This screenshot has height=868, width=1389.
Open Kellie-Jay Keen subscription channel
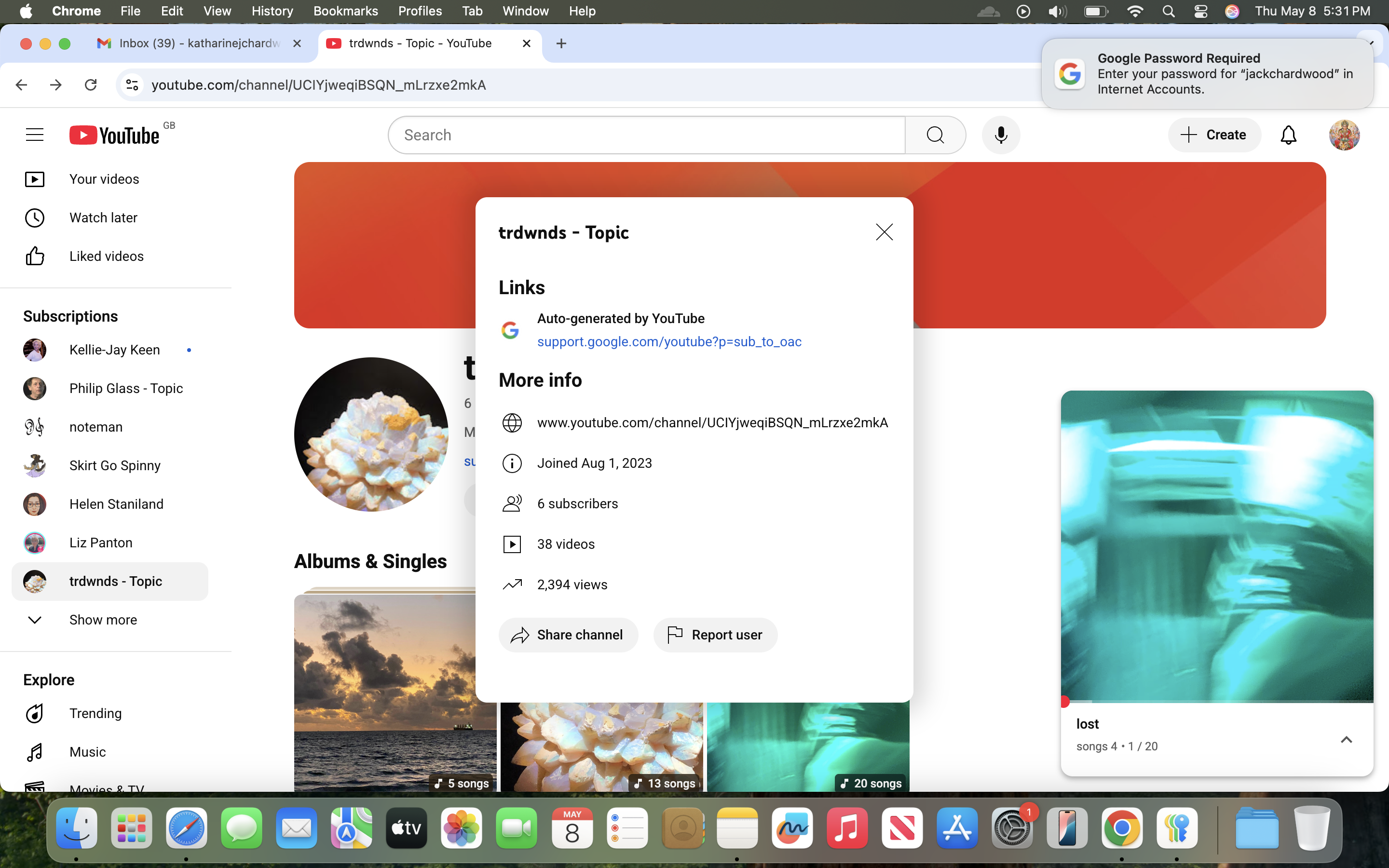click(109, 350)
